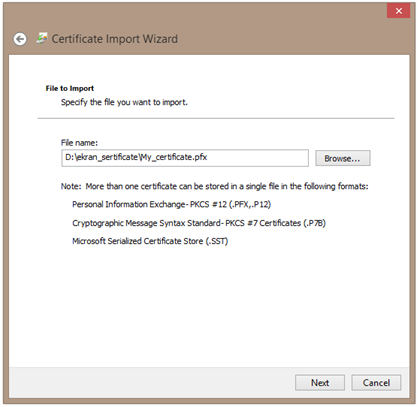This screenshot has width=420, height=407.
Task: Proceed with the Next button
Action: coord(320,383)
